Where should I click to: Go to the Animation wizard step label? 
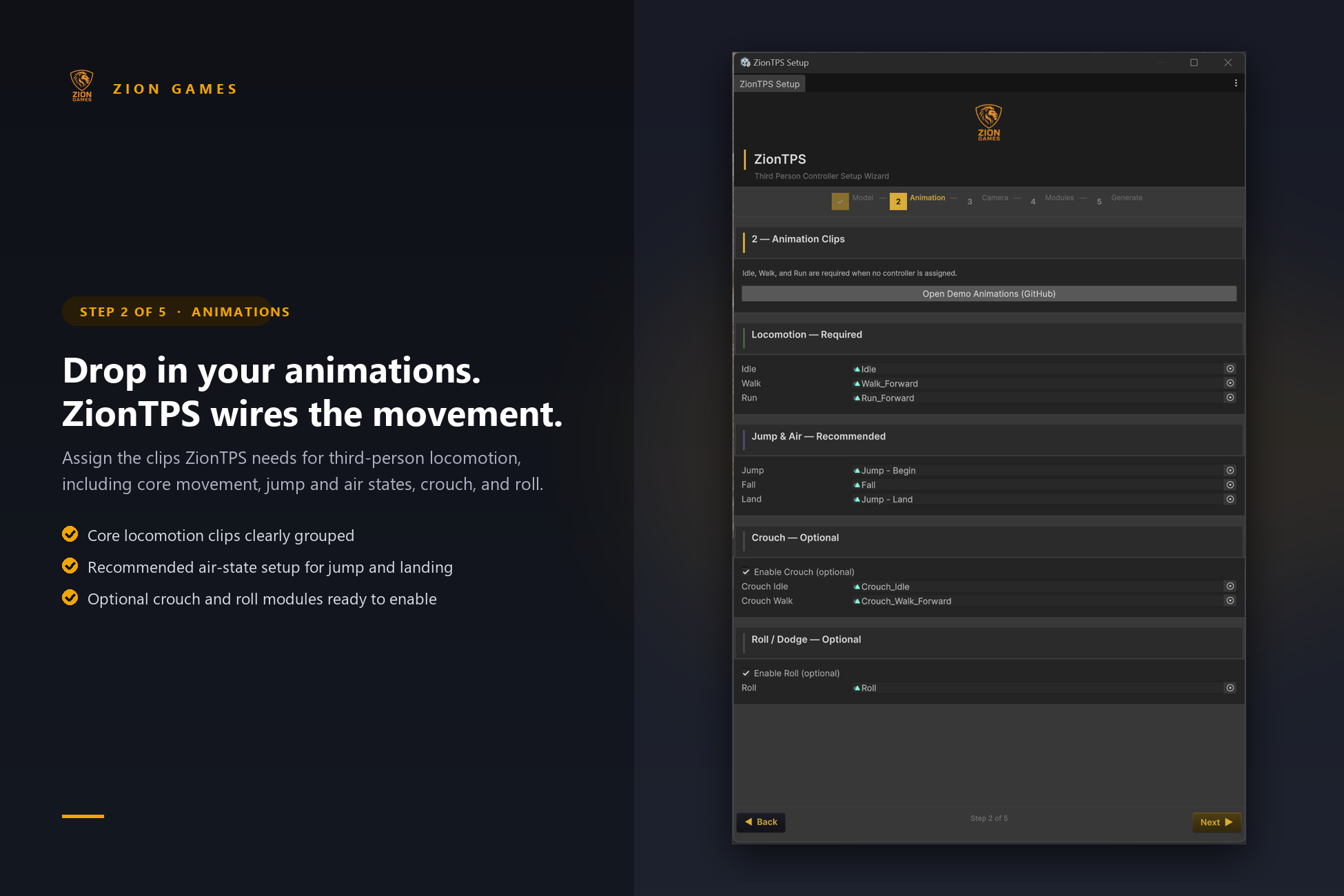coord(927,198)
